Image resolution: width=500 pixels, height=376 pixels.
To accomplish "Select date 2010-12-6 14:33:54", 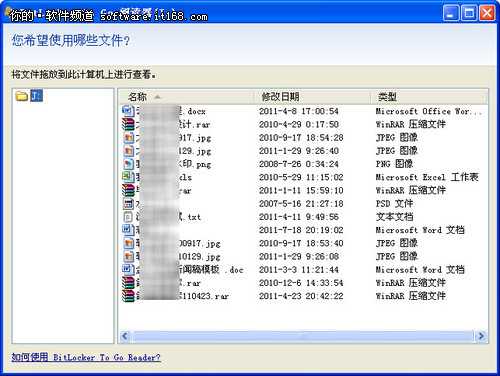I will click(301, 283).
